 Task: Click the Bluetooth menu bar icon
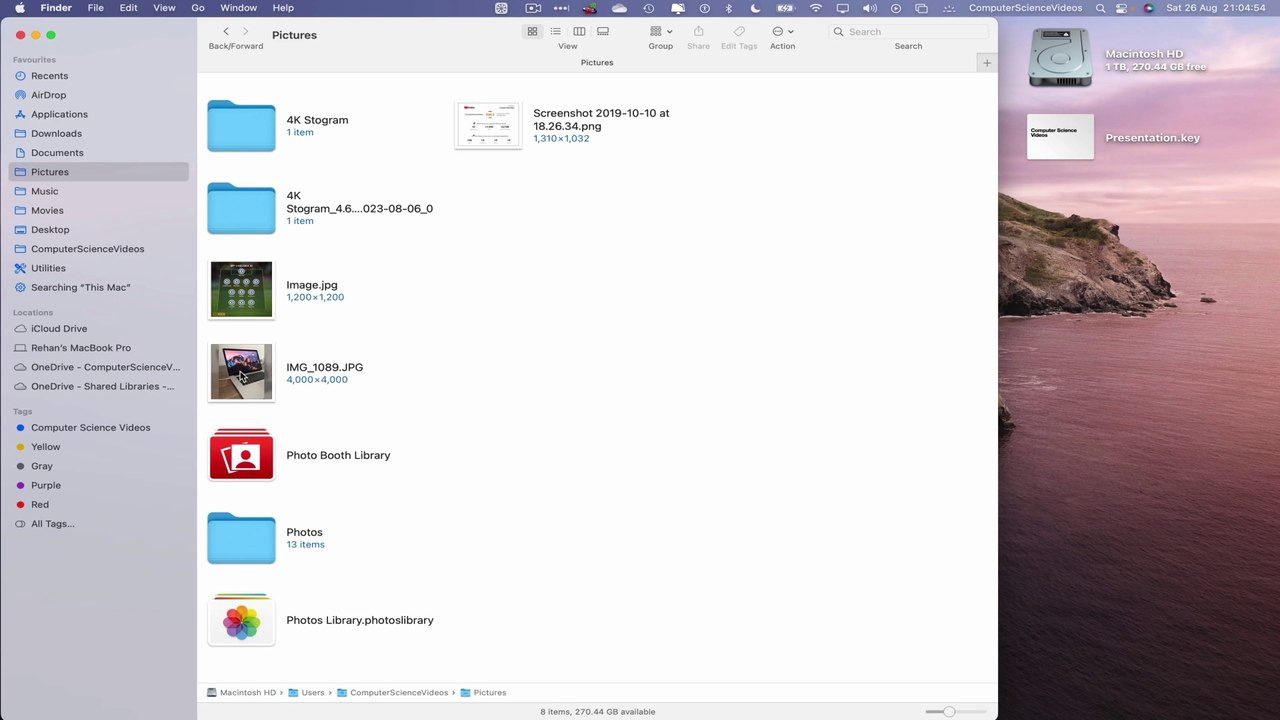728,8
